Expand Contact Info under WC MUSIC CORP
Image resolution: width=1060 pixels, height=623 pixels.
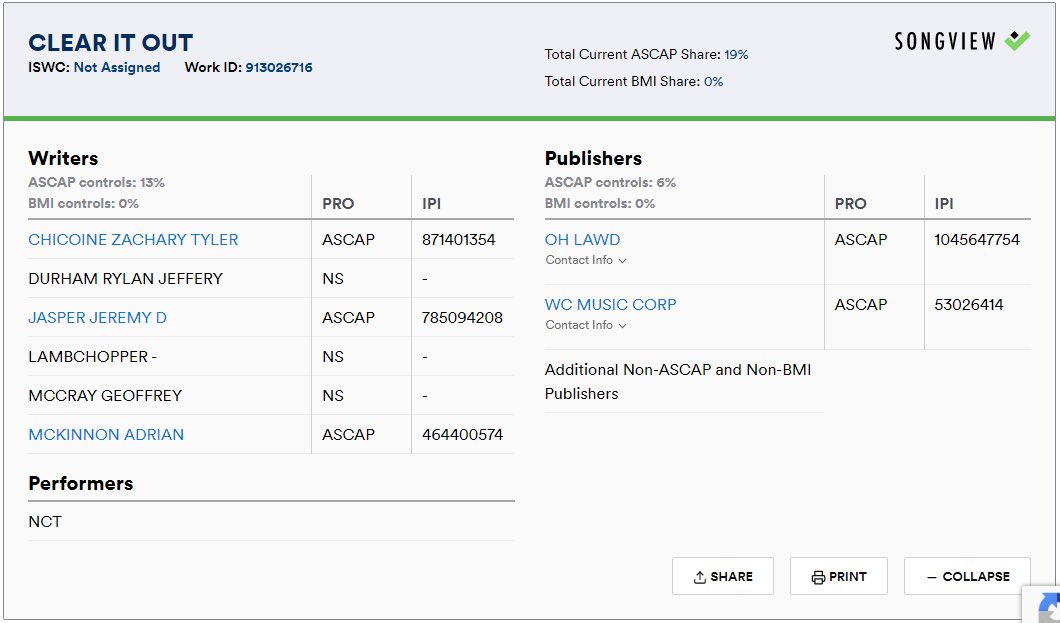click(585, 325)
